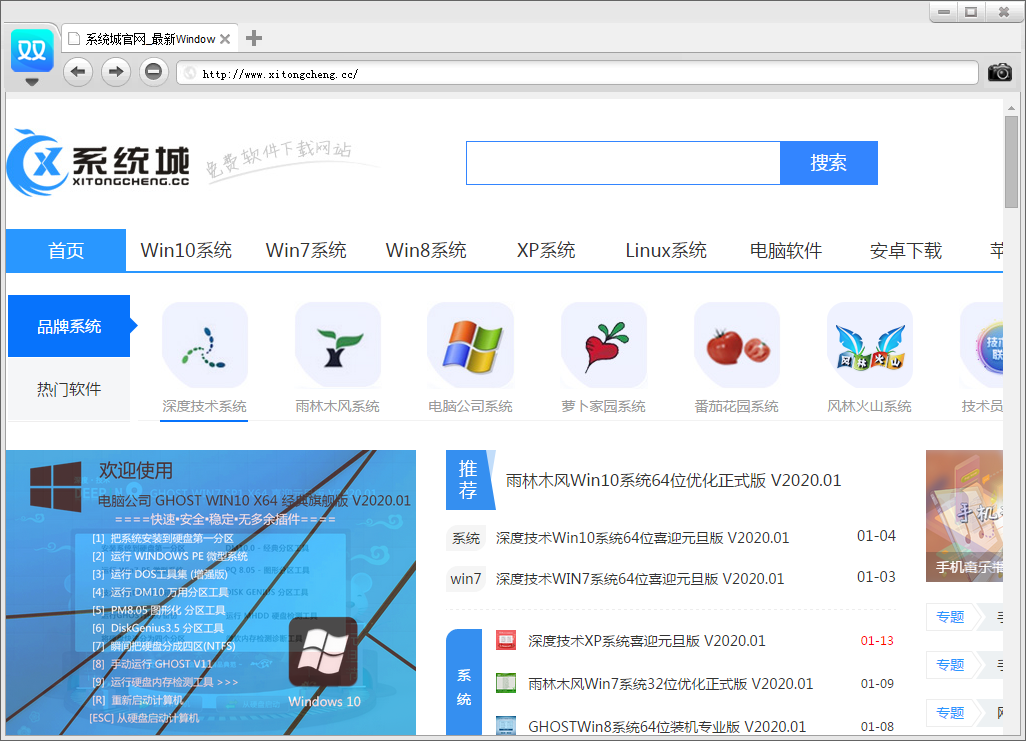
Task: Minimize the browser window
Action: pos(944,11)
